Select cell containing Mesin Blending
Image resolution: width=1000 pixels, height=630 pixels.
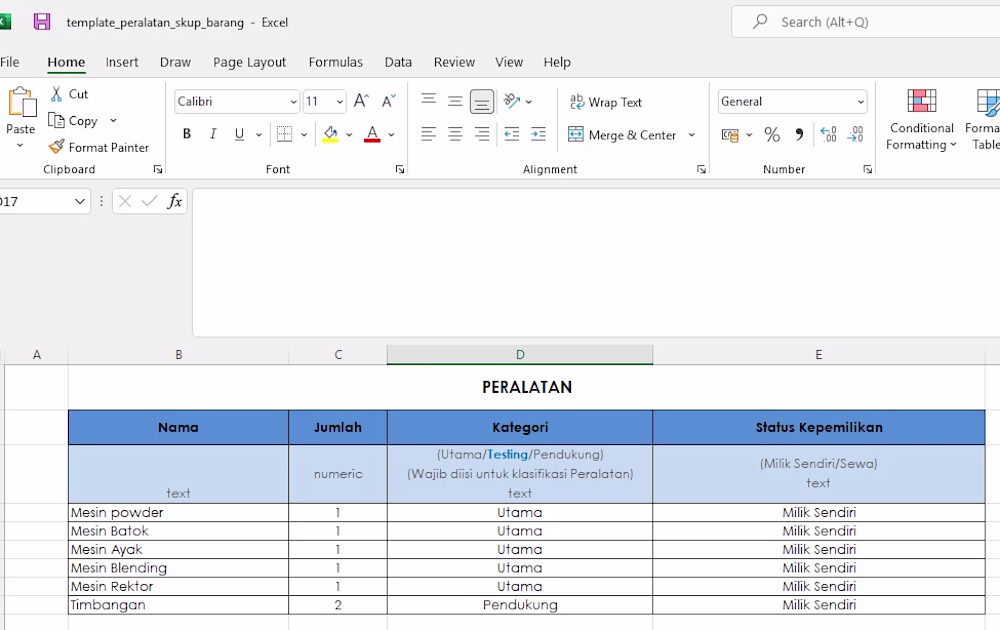179,568
